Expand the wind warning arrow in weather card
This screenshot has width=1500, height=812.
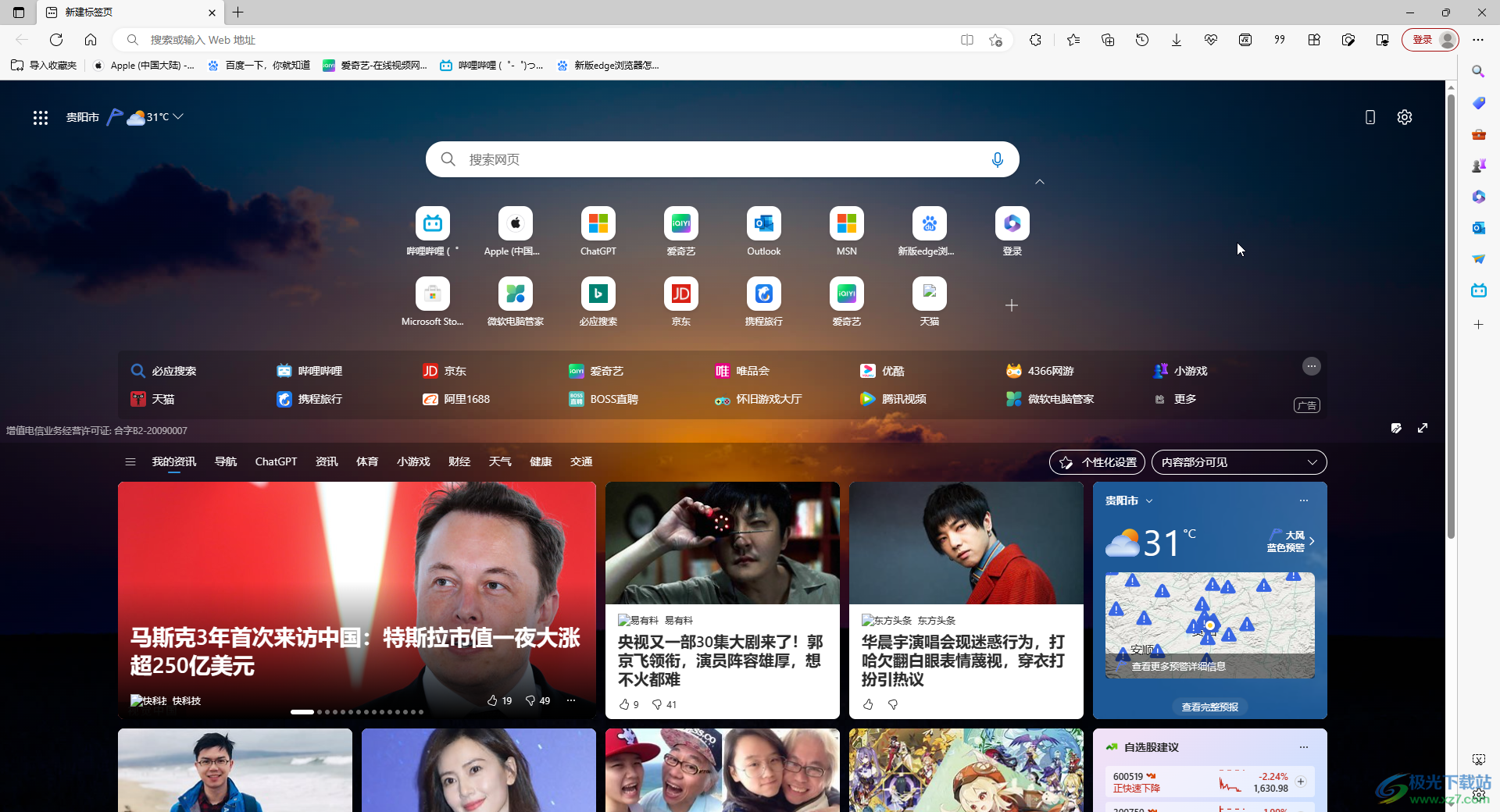pyautogui.click(x=1312, y=541)
